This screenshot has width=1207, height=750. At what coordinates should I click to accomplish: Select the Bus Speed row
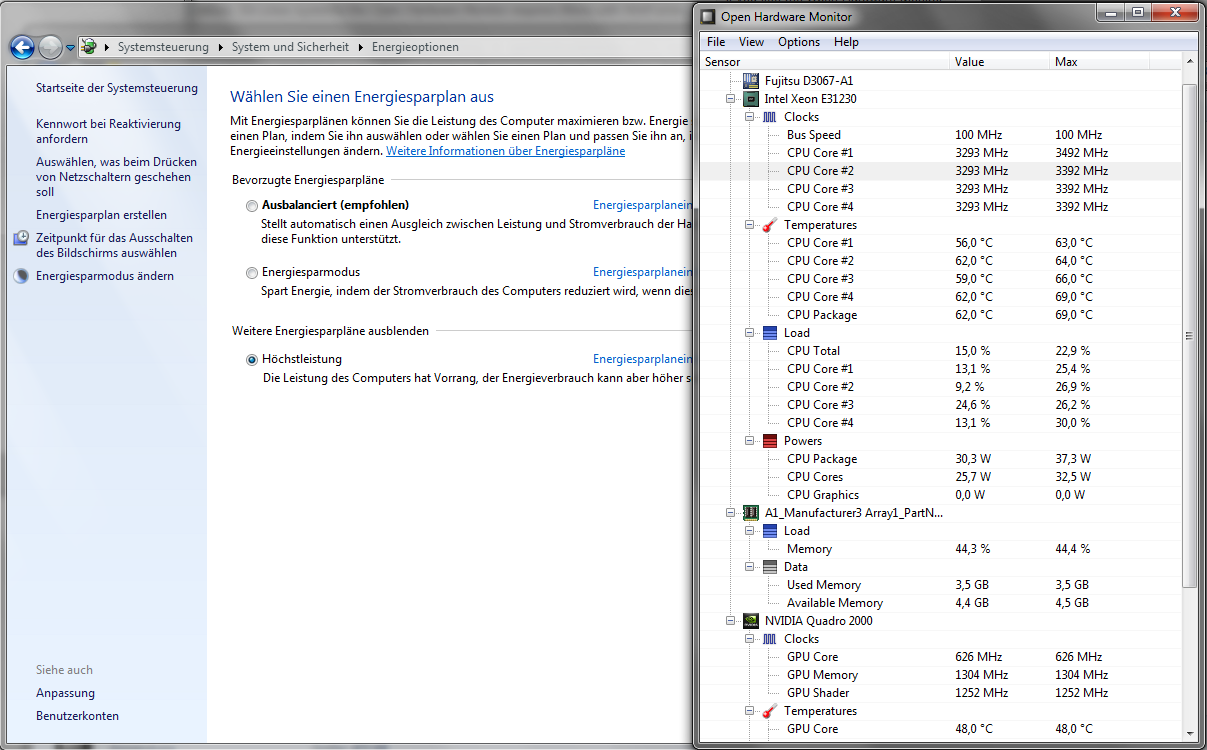coord(940,135)
